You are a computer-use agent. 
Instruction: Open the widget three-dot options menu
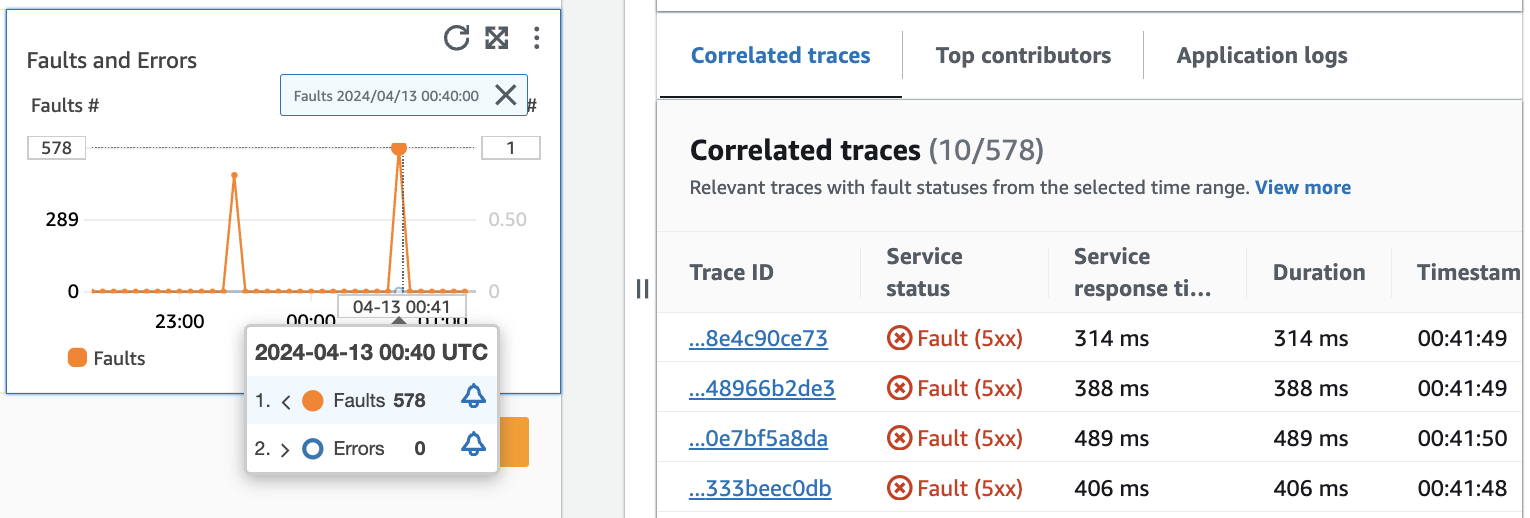537,38
